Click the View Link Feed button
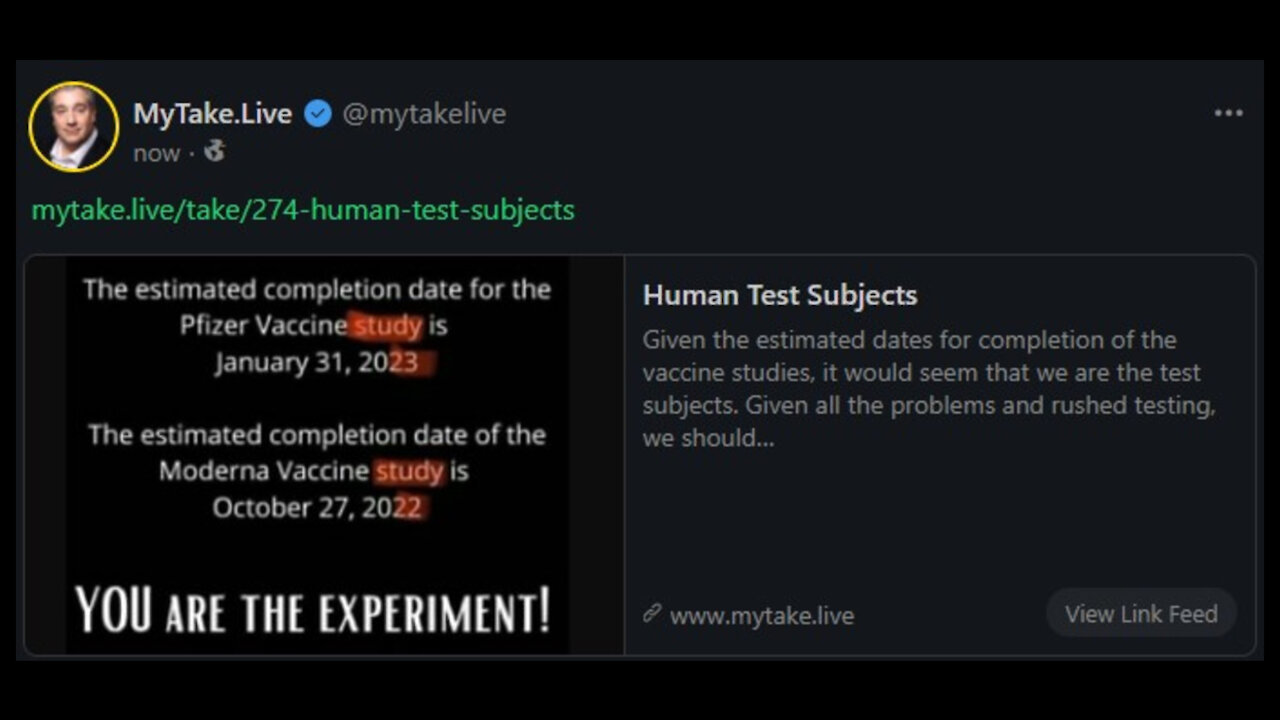Viewport: 1280px width, 720px height. click(1141, 613)
